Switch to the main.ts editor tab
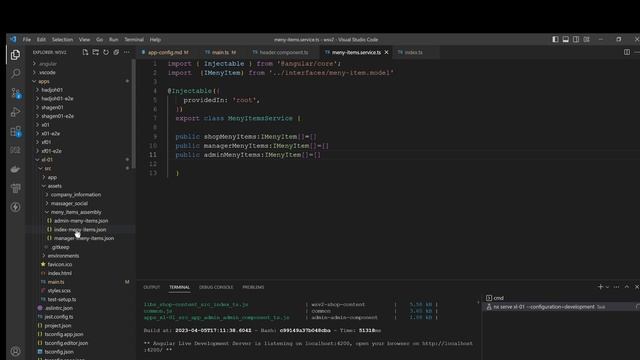 (220, 52)
